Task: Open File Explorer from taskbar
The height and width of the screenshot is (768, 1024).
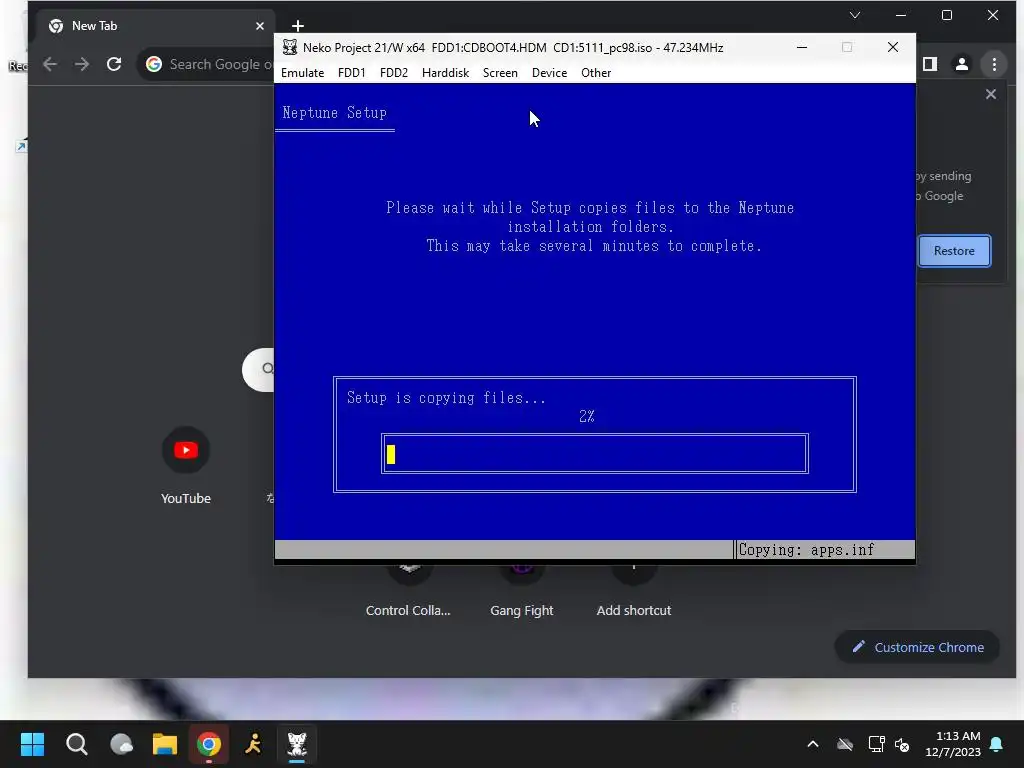Action: coord(165,744)
